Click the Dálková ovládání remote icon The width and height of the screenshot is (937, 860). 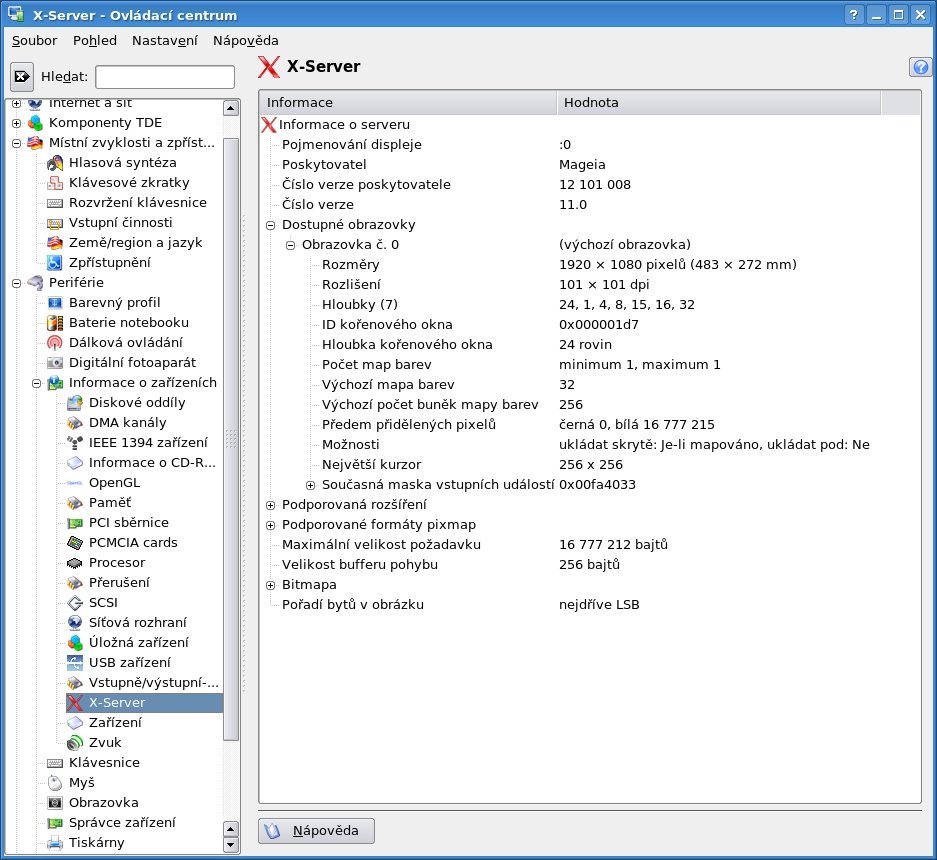(x=55, y=343)
